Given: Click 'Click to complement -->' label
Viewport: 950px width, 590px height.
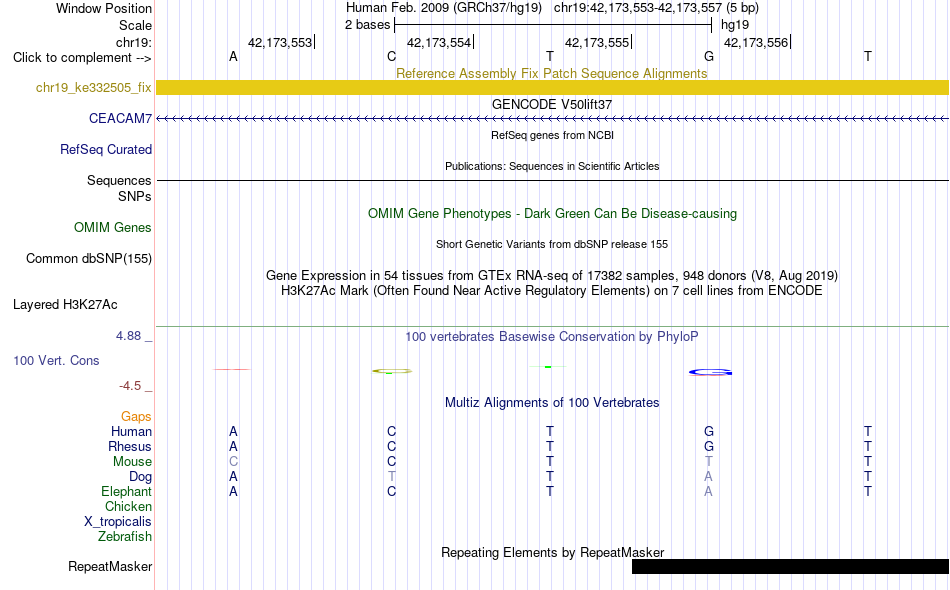Looking at the screenshot, I should coord(82,58).
